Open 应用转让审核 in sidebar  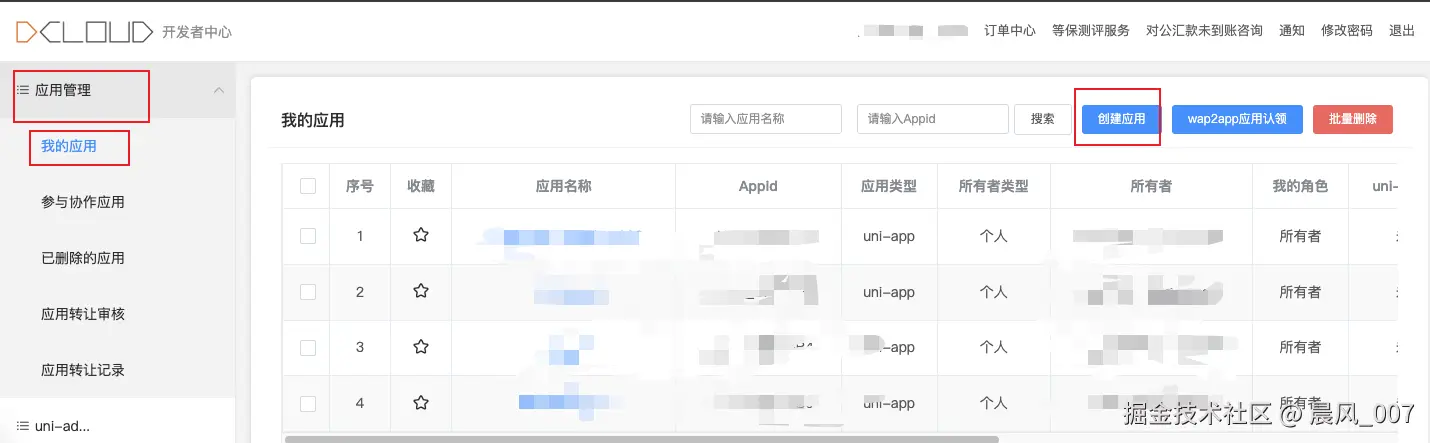tap(83, 314)
